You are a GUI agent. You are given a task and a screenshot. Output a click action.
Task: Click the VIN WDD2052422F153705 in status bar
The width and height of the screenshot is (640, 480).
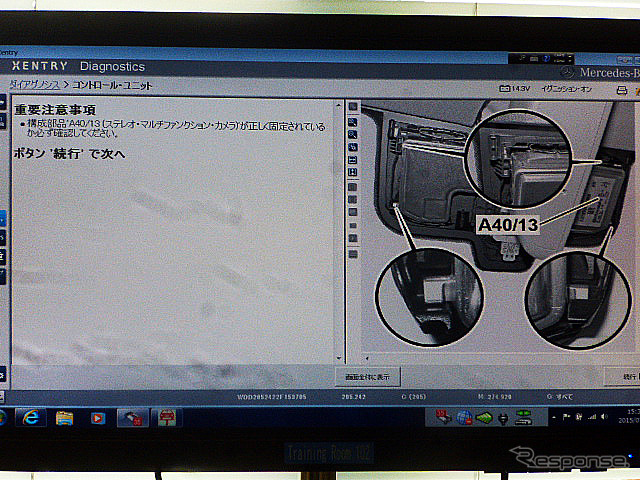click(x=271, y=397)
